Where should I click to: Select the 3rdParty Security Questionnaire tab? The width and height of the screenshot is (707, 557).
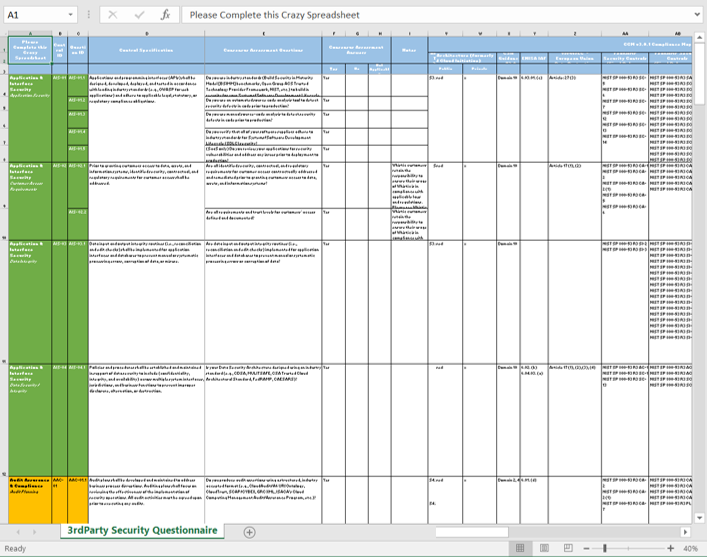click(142, 530)
